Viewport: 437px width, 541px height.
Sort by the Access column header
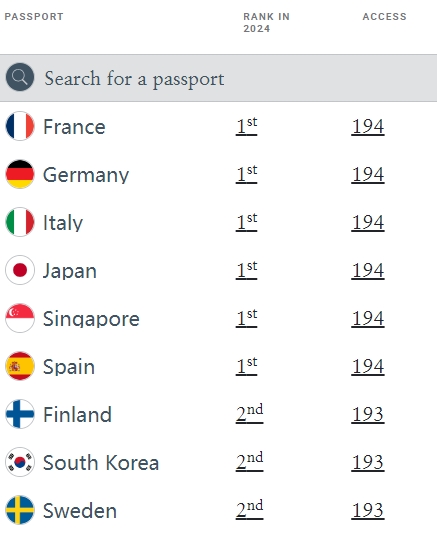(x=384, y=17)
